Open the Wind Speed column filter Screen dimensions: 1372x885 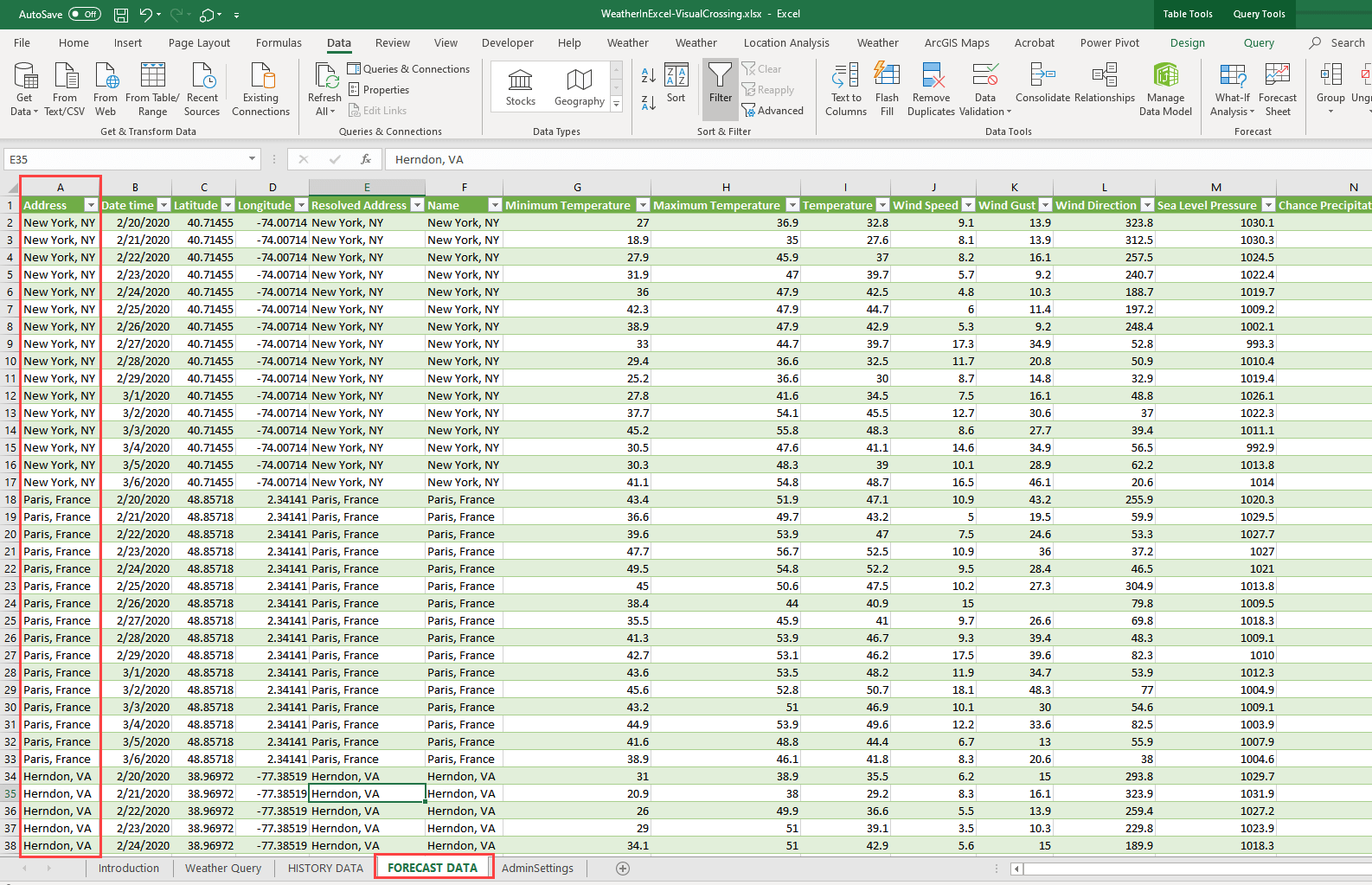(967, 205)
